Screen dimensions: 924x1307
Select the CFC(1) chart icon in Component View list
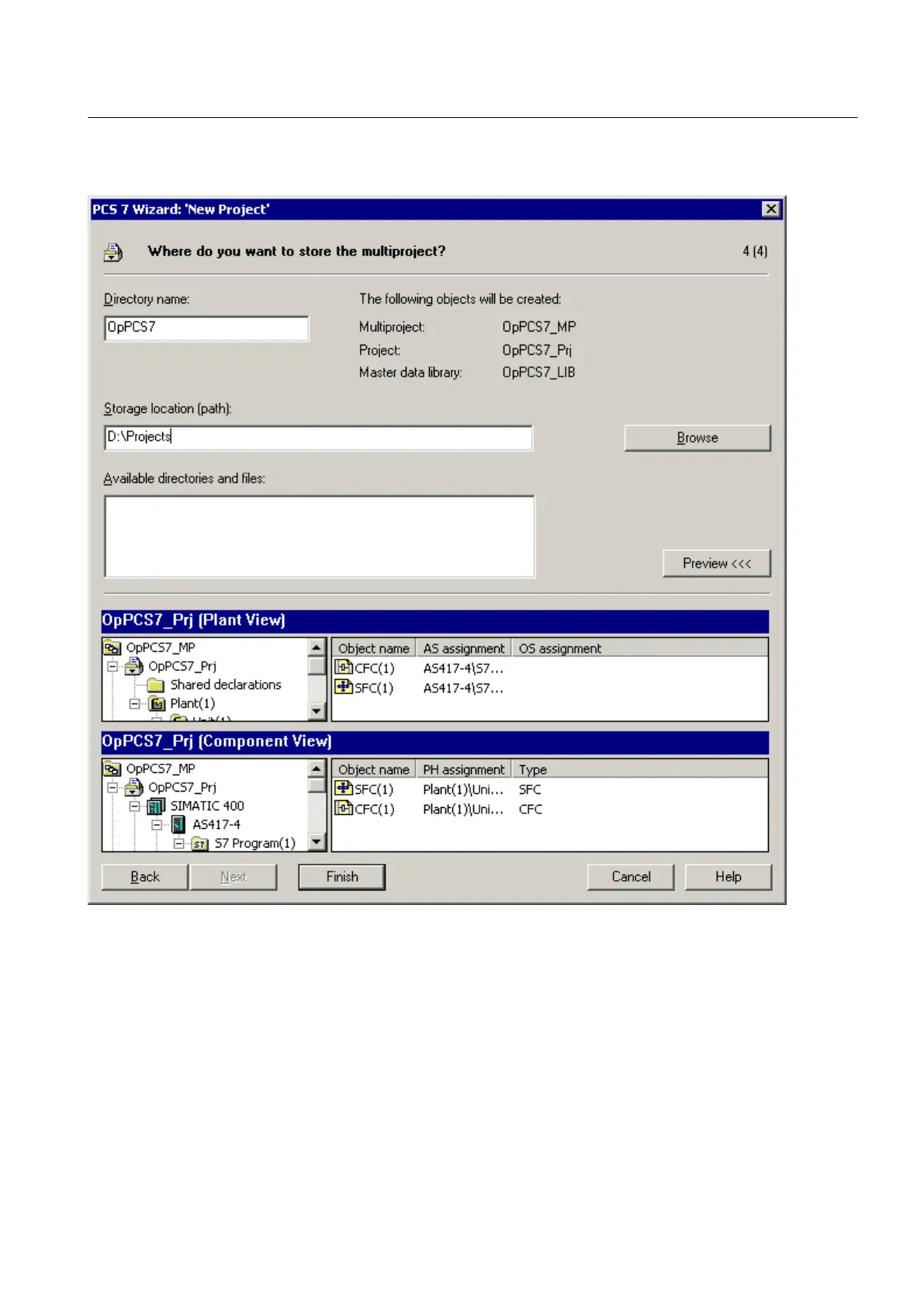(x=344, y=808)
